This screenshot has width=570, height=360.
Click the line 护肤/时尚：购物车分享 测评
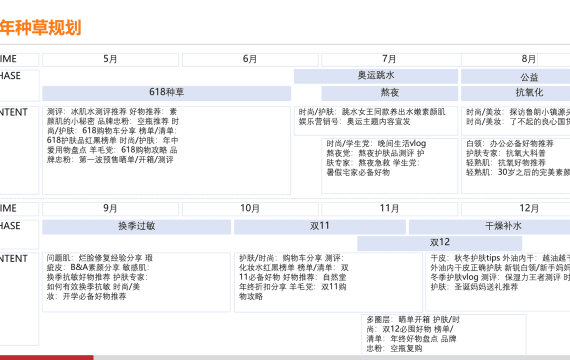click(291, 258)
